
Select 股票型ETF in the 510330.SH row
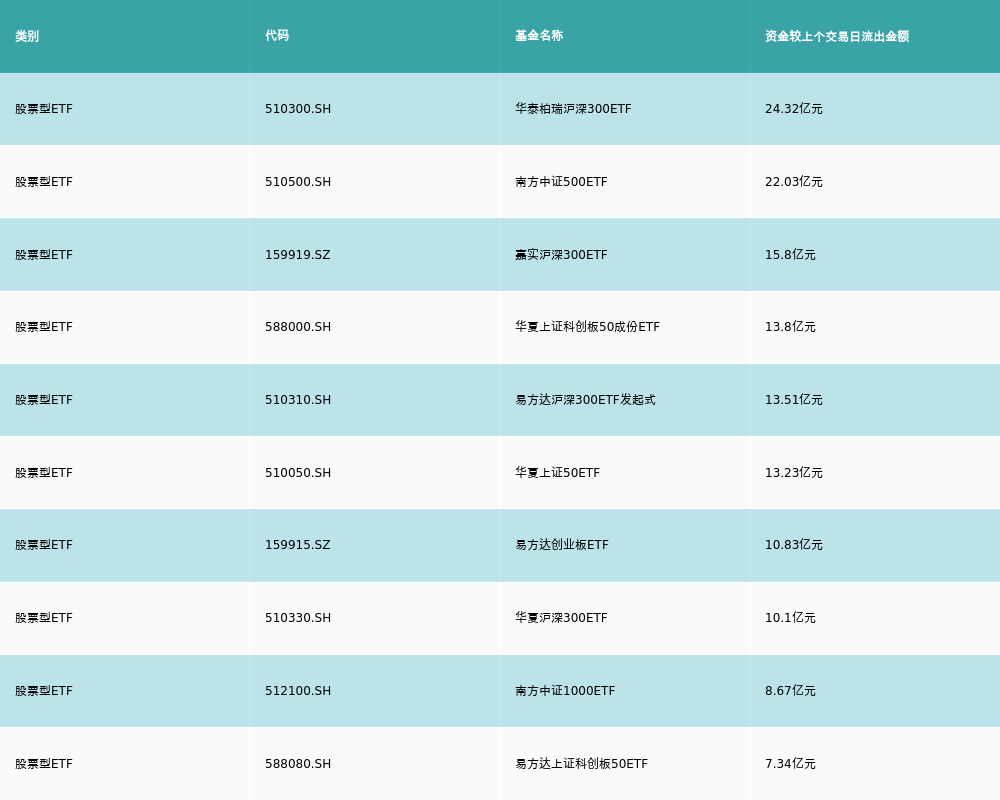(44, 618)
